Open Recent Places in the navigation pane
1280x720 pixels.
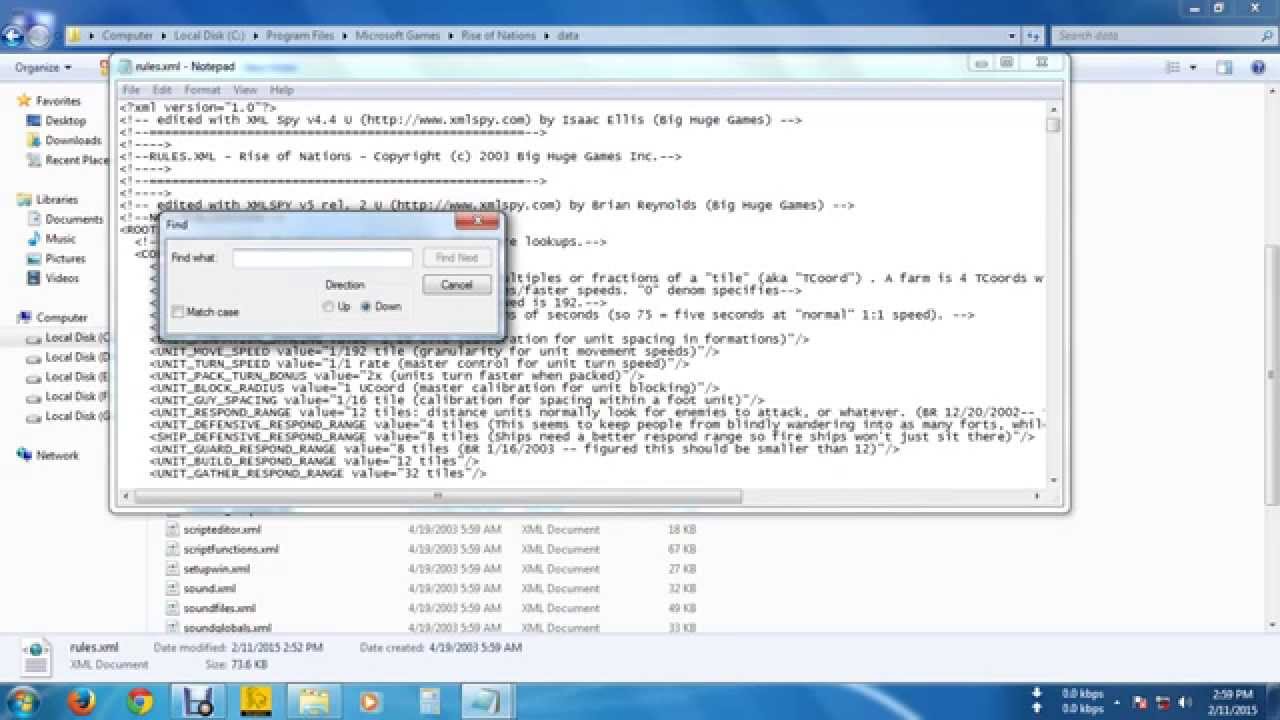pos(68,160)
